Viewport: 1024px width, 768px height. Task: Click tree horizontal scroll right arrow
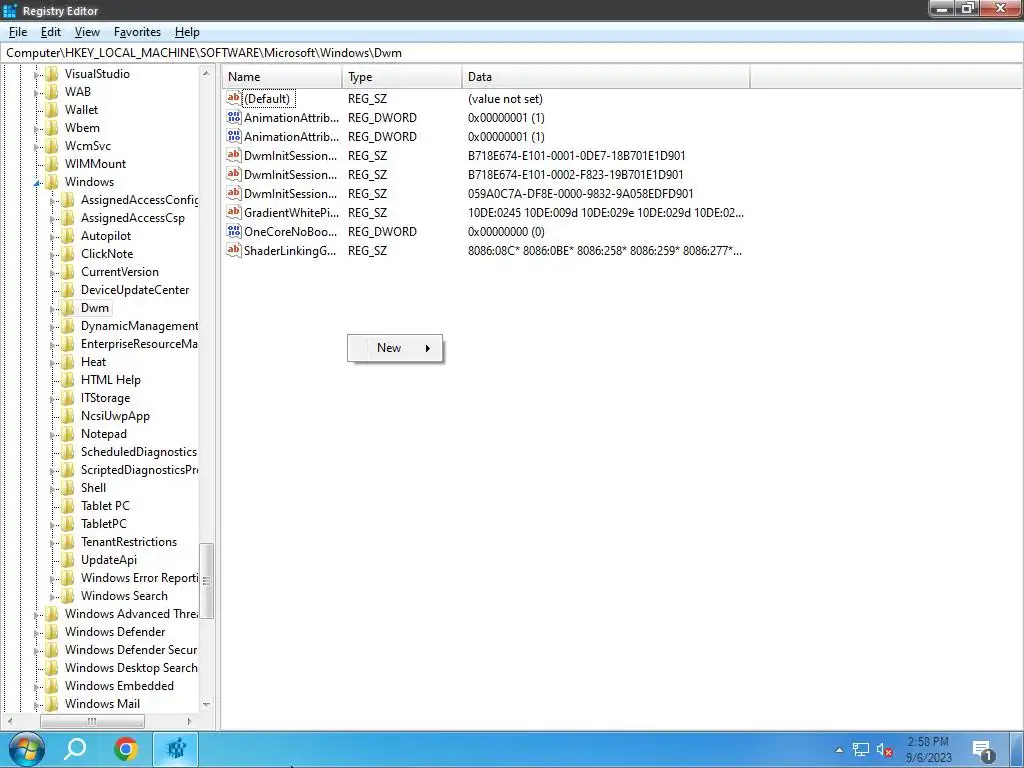point(189,721)
